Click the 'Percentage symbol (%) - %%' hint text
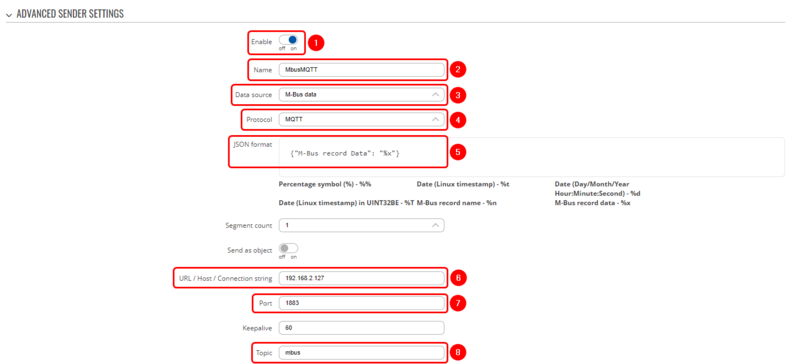Image resolution: width=800 pixels, height=364 pixels. pos(324,184)
